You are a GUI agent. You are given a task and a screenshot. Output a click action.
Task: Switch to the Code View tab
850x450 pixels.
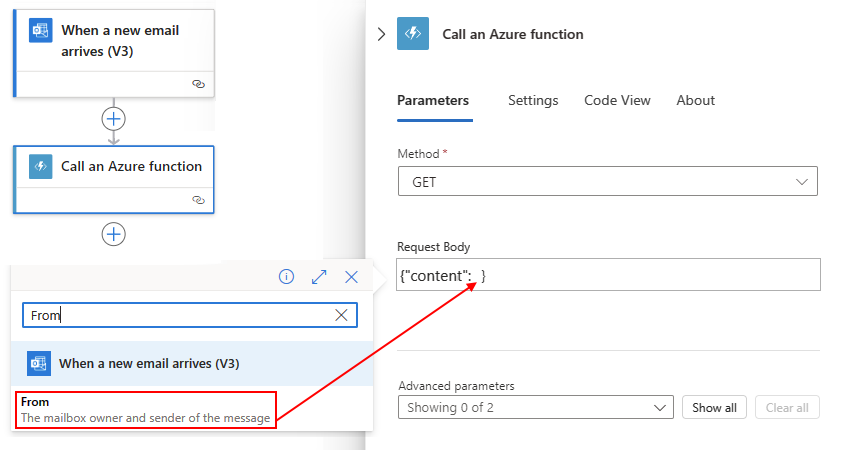tap(617, 100)
